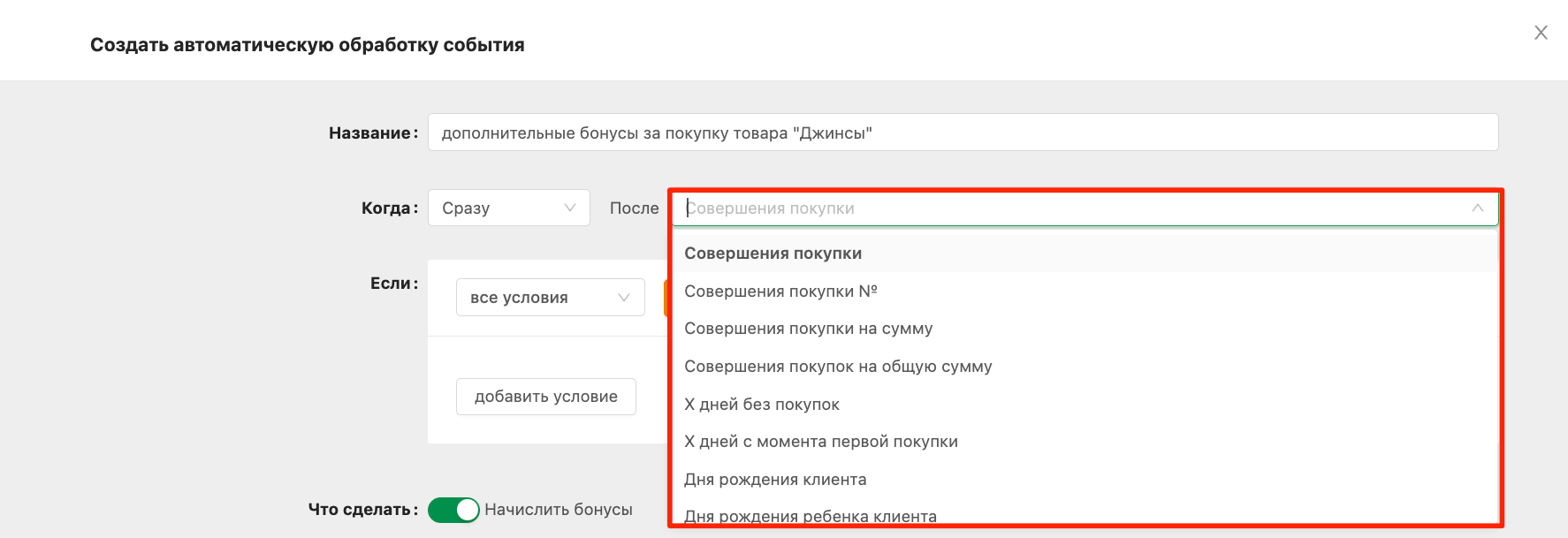This screenshot has width=1568, height=538.
Task: Choose 'X дней без покупок' option
Action: click(x=1085, y=405)
